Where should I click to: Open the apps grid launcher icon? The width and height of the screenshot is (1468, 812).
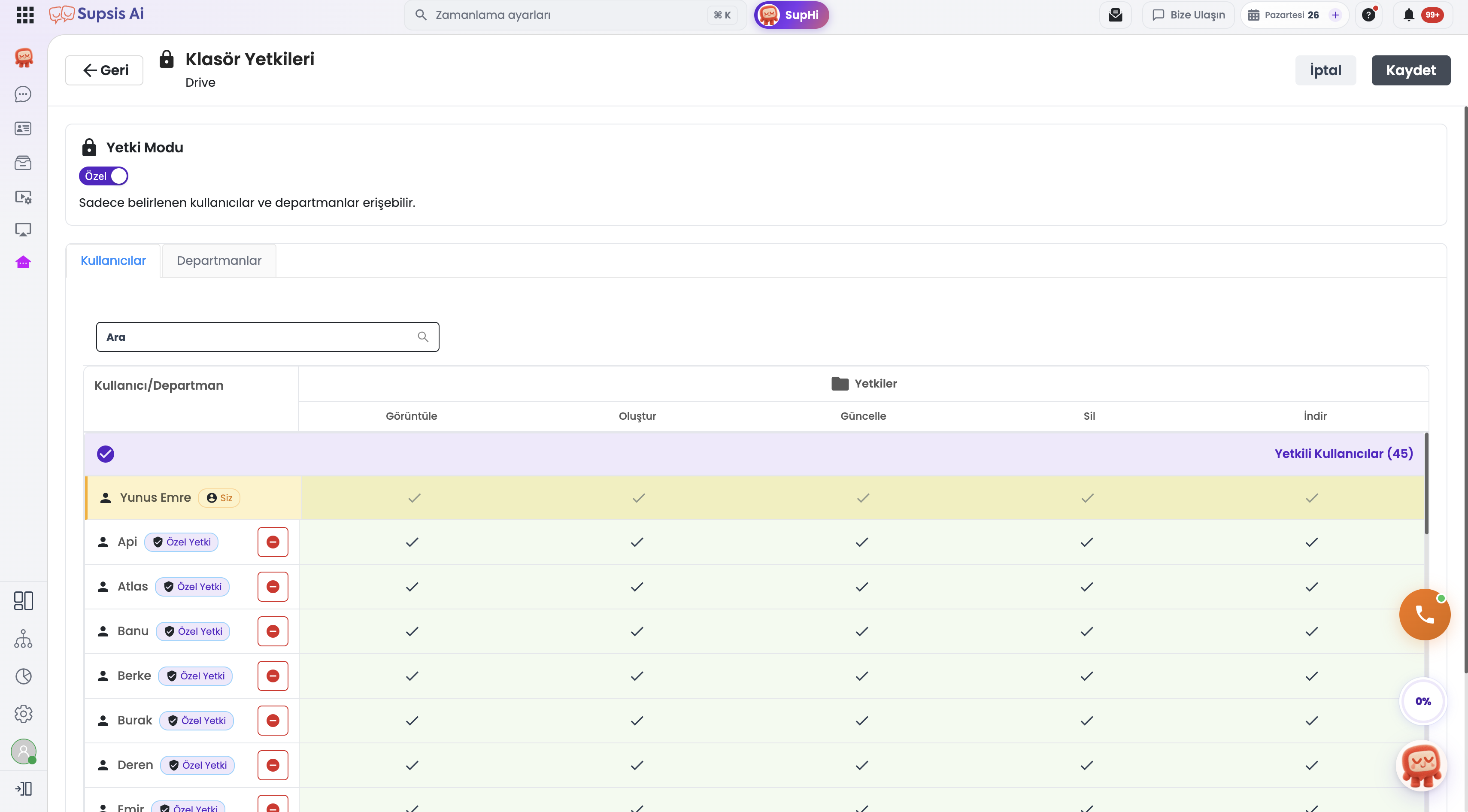click(x=25, y=15)
